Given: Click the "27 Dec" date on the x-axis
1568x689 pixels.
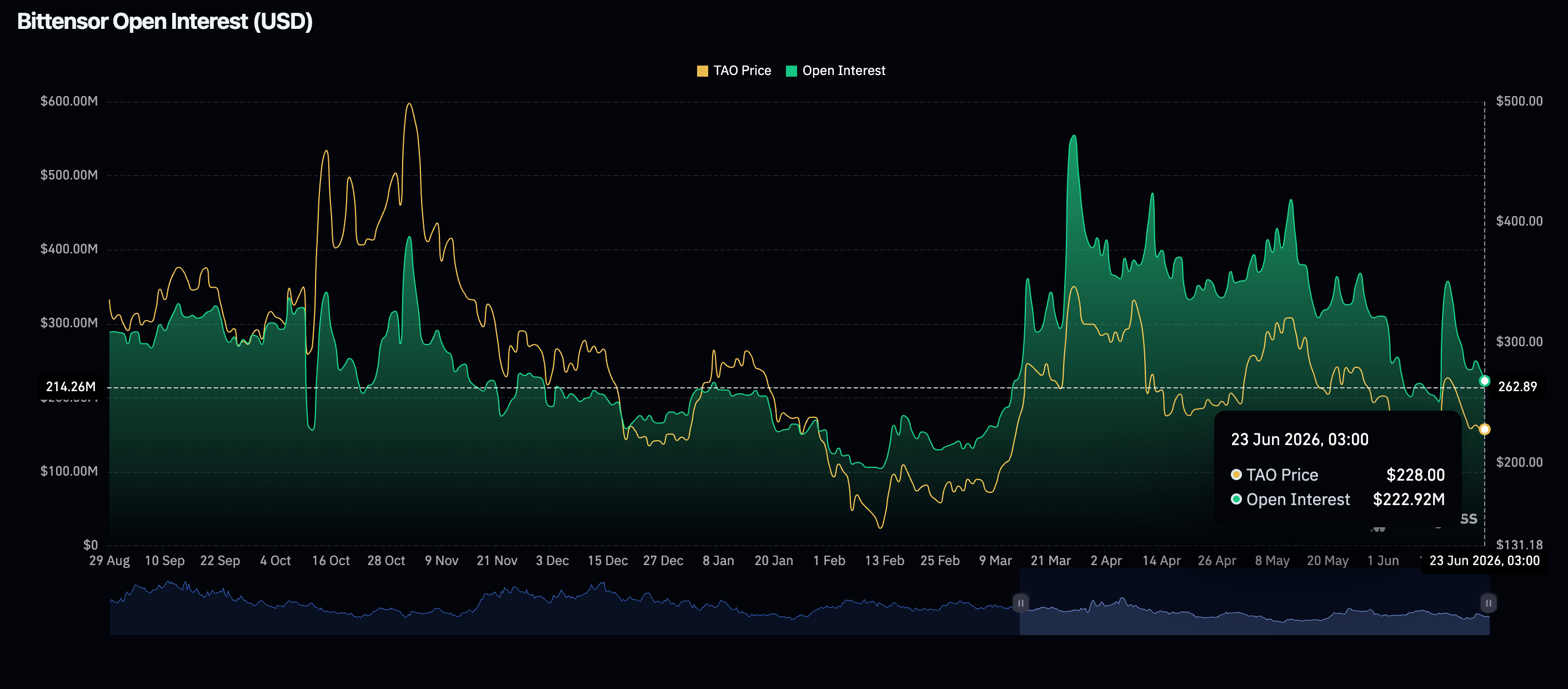Looking at the screenshot, I should point(663,561).
